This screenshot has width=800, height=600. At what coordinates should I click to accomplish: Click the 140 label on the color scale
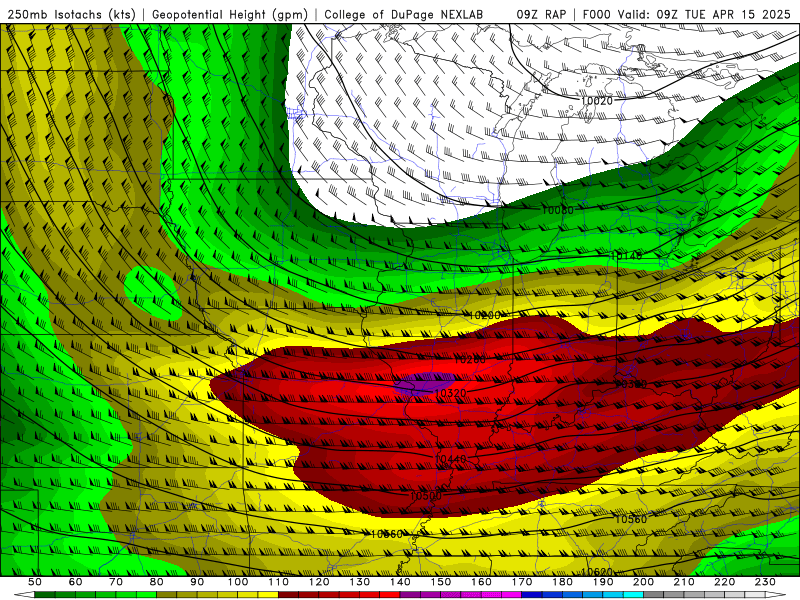pos(400,582)
